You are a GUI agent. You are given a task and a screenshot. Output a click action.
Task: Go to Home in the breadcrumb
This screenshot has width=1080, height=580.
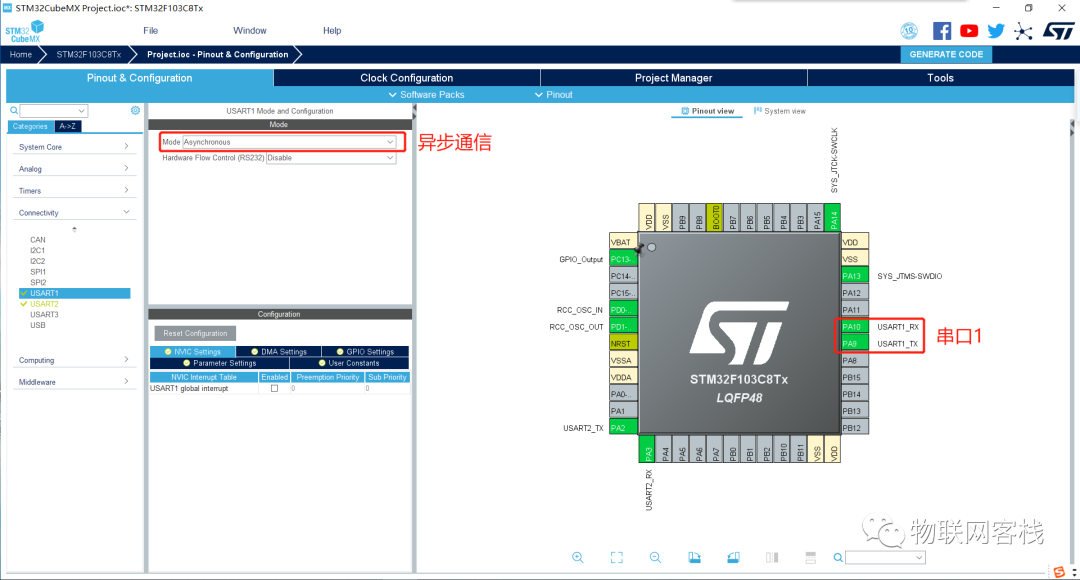tap(21, 54)
